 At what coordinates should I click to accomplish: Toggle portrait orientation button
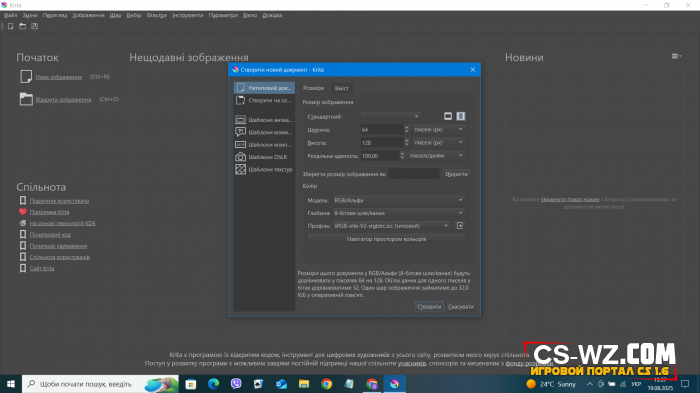pos(461,116)
